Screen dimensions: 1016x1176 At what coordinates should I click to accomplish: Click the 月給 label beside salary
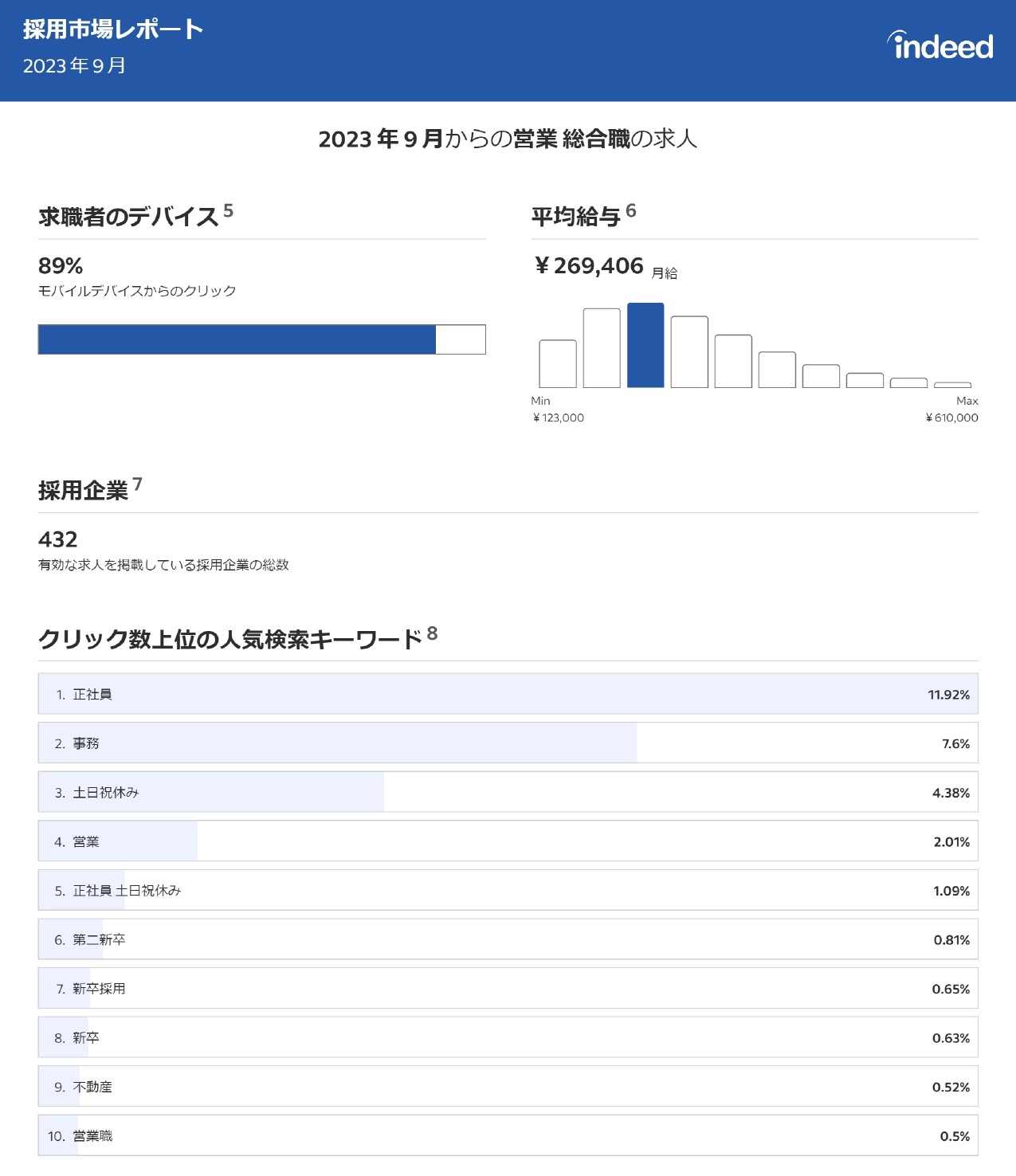(665, 272)
